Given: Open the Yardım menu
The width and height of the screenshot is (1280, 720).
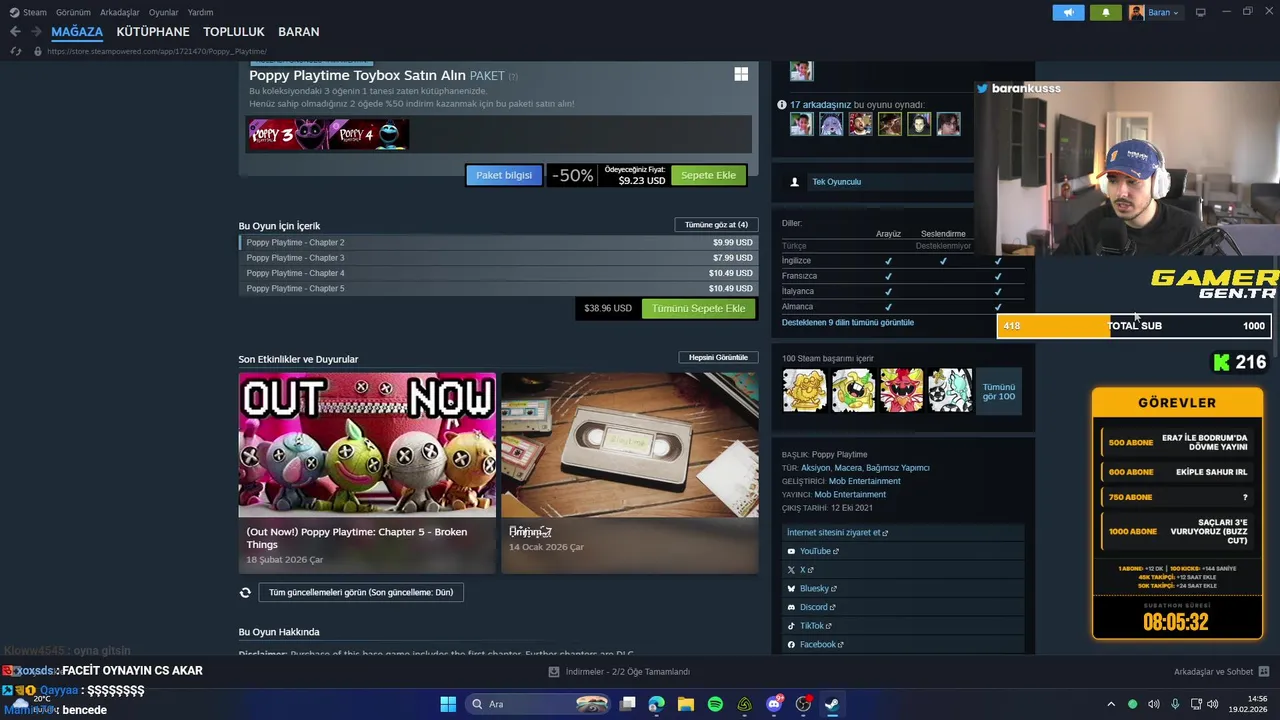Looking at the screenshot, I should pyautogui.click(x=200, y=13).
